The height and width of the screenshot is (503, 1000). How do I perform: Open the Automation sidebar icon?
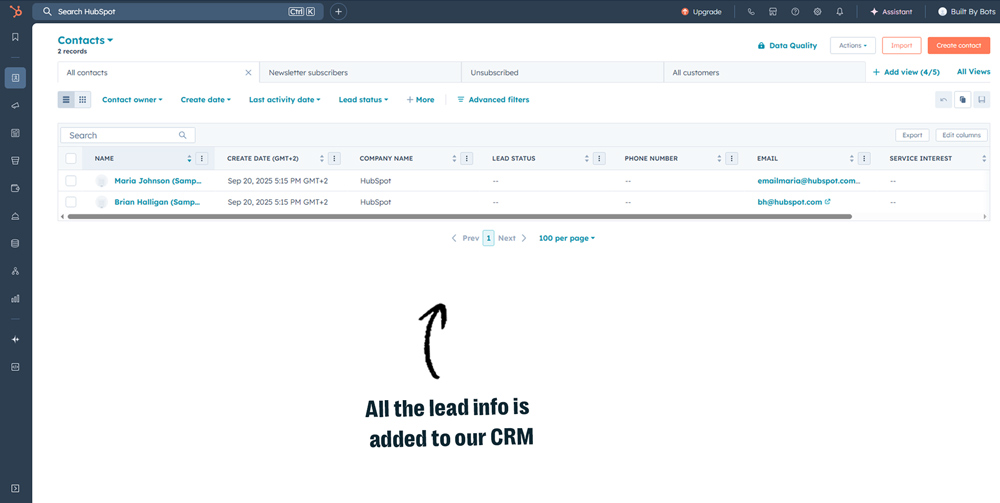click(x=15, y=271)
